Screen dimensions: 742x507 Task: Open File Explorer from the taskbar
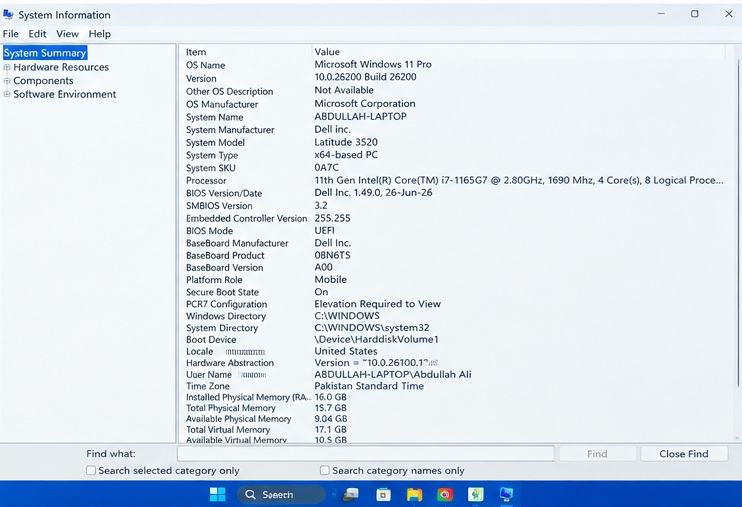click(415, 495)
